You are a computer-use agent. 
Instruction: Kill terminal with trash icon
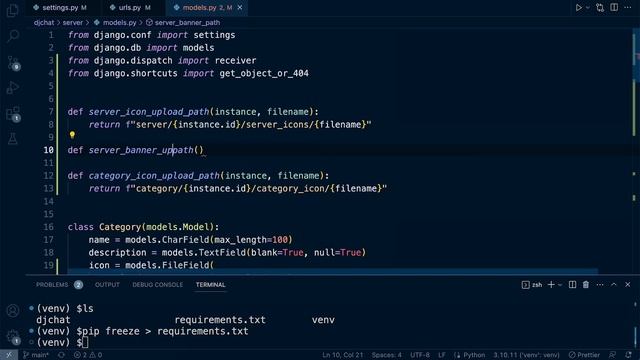point(586,284)
